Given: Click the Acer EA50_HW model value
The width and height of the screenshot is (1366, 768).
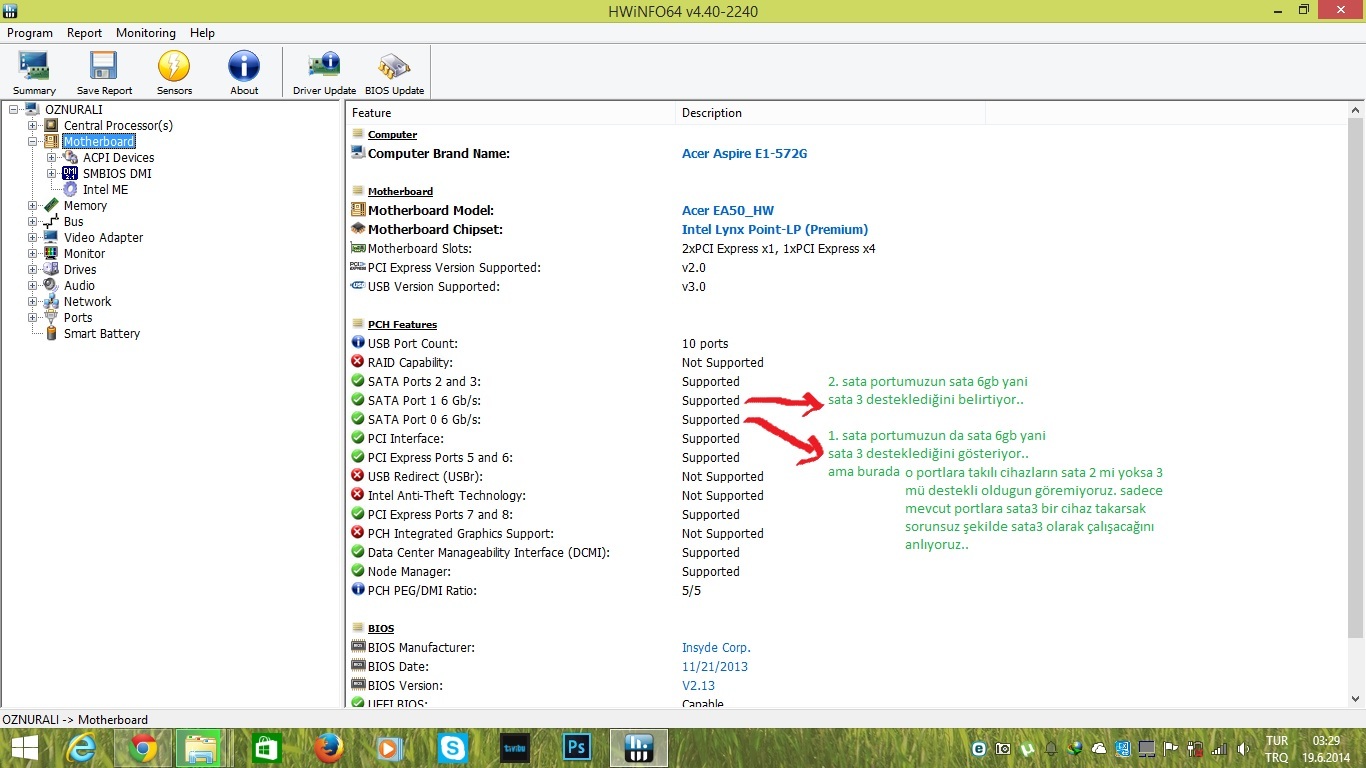Looking at the screenshot, I should pos(728,210).
